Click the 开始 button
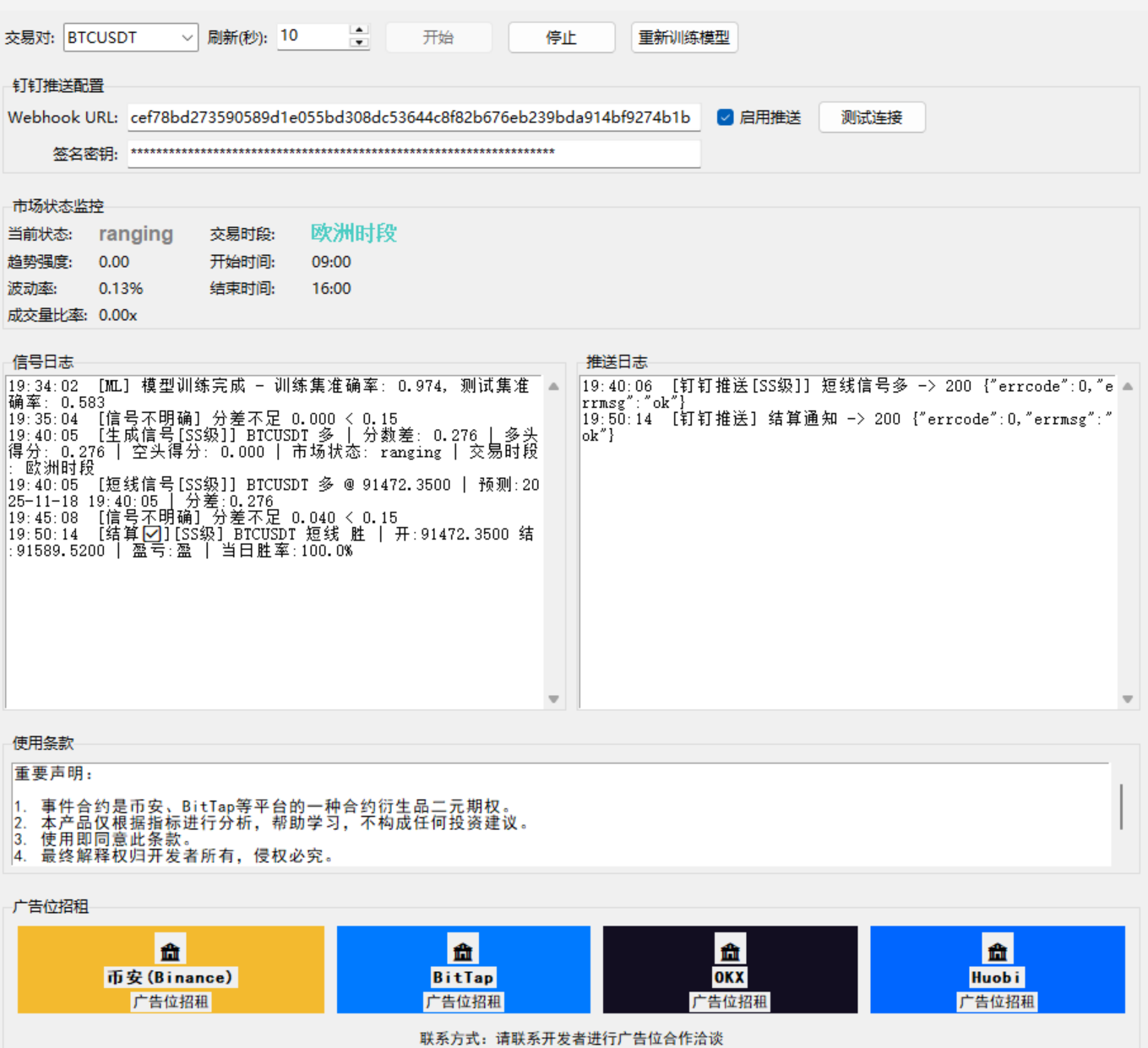This screenshot has width=1148, height=1048. tap(438, 37)
